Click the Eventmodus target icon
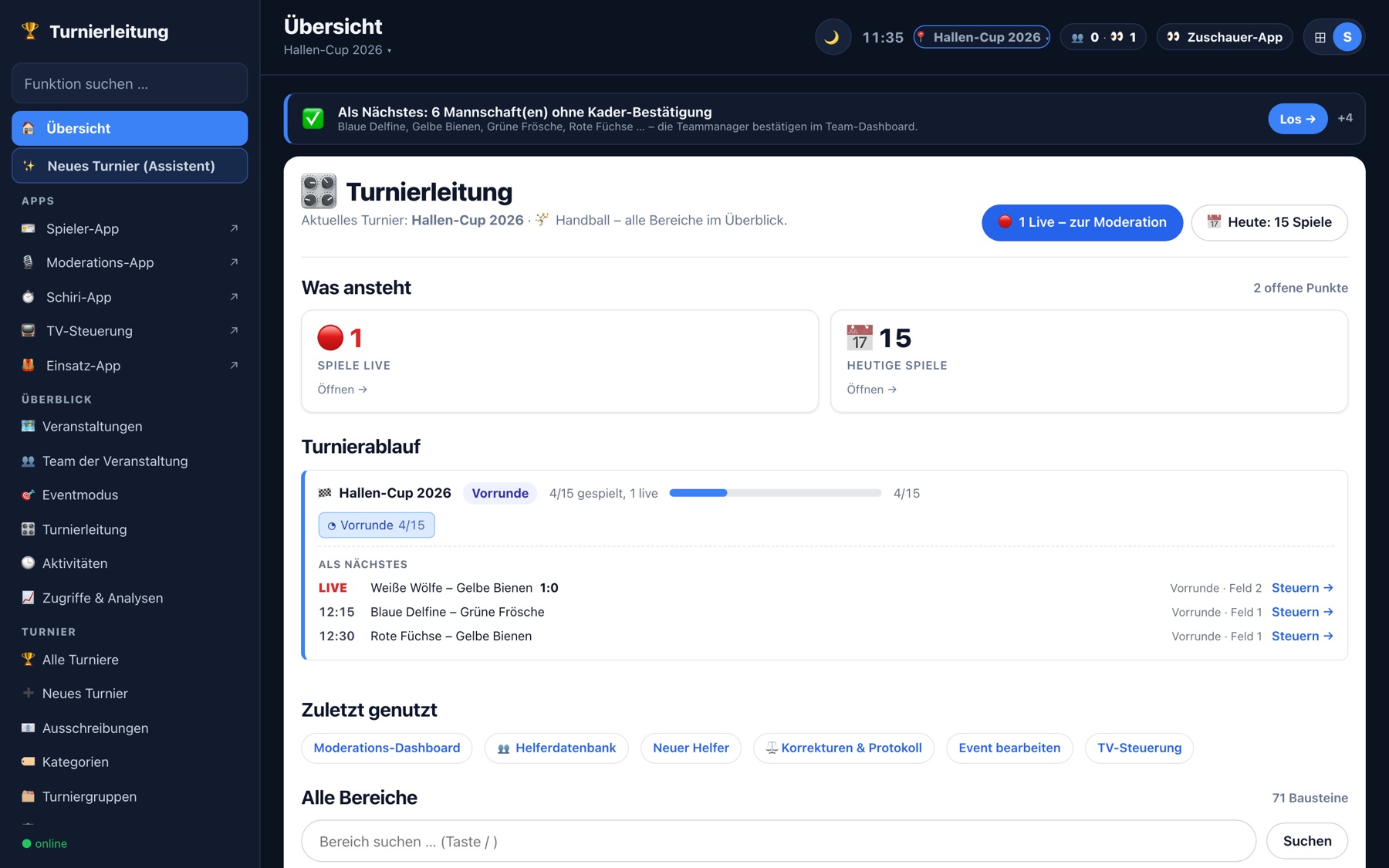1389x868 pixels. [29, 495]
